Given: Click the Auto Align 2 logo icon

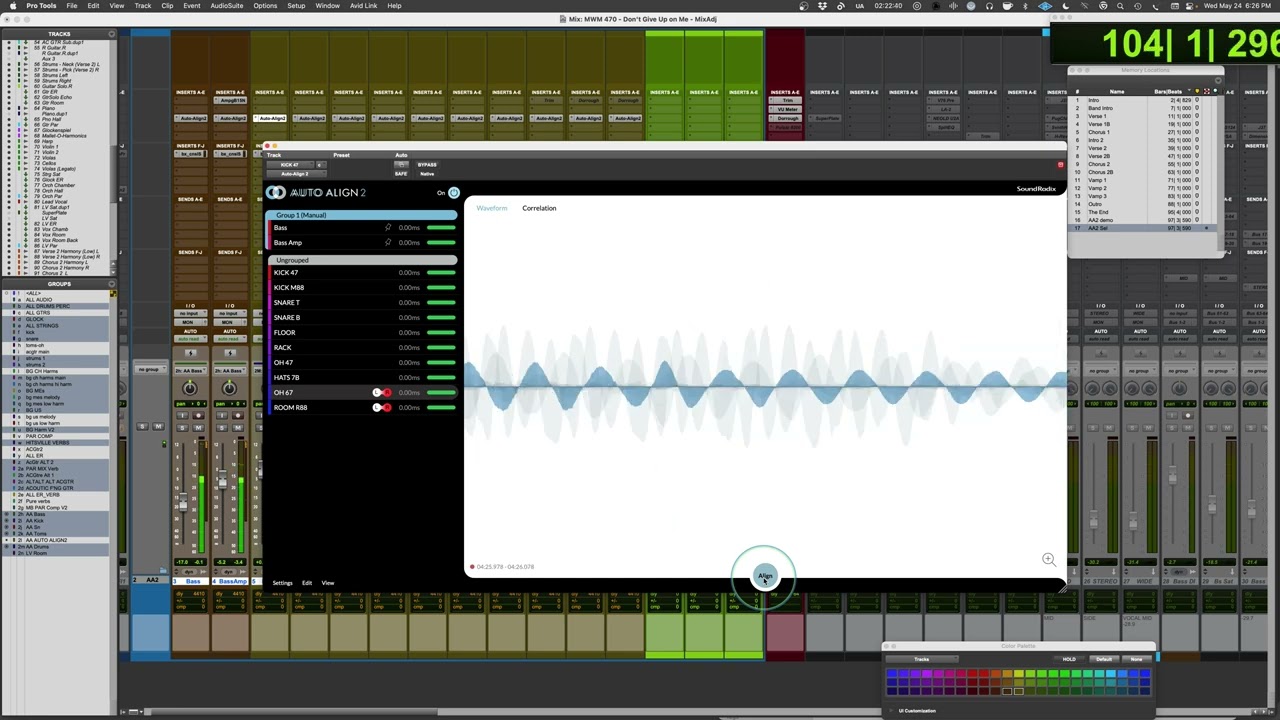Looking at the screenshot, I should pyautogui.click(x=275, y=192).
